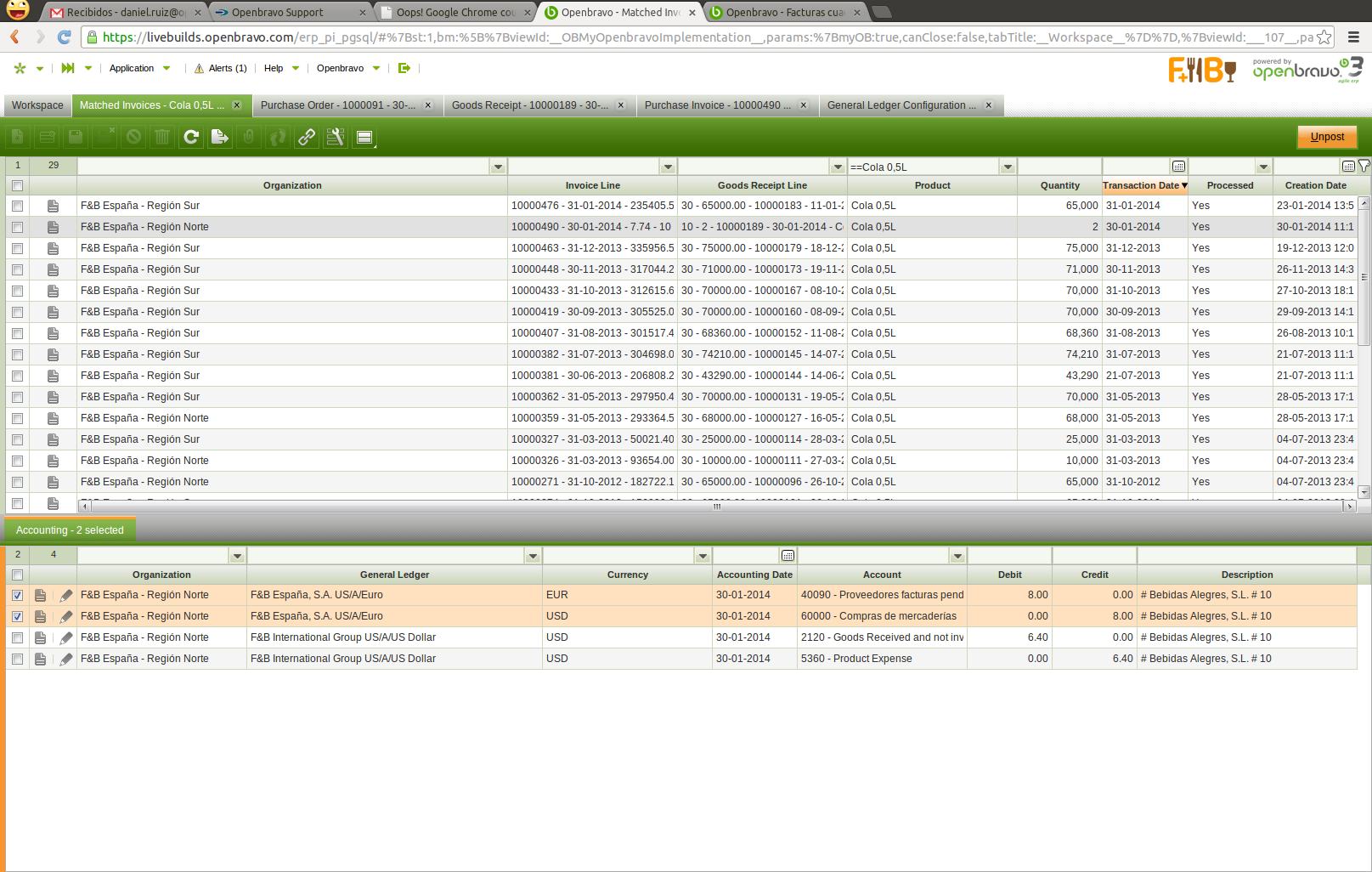Open form icon for 2120 Goods Received row
The height and width of the screenshot is (872, 1372).
(40, 637)
